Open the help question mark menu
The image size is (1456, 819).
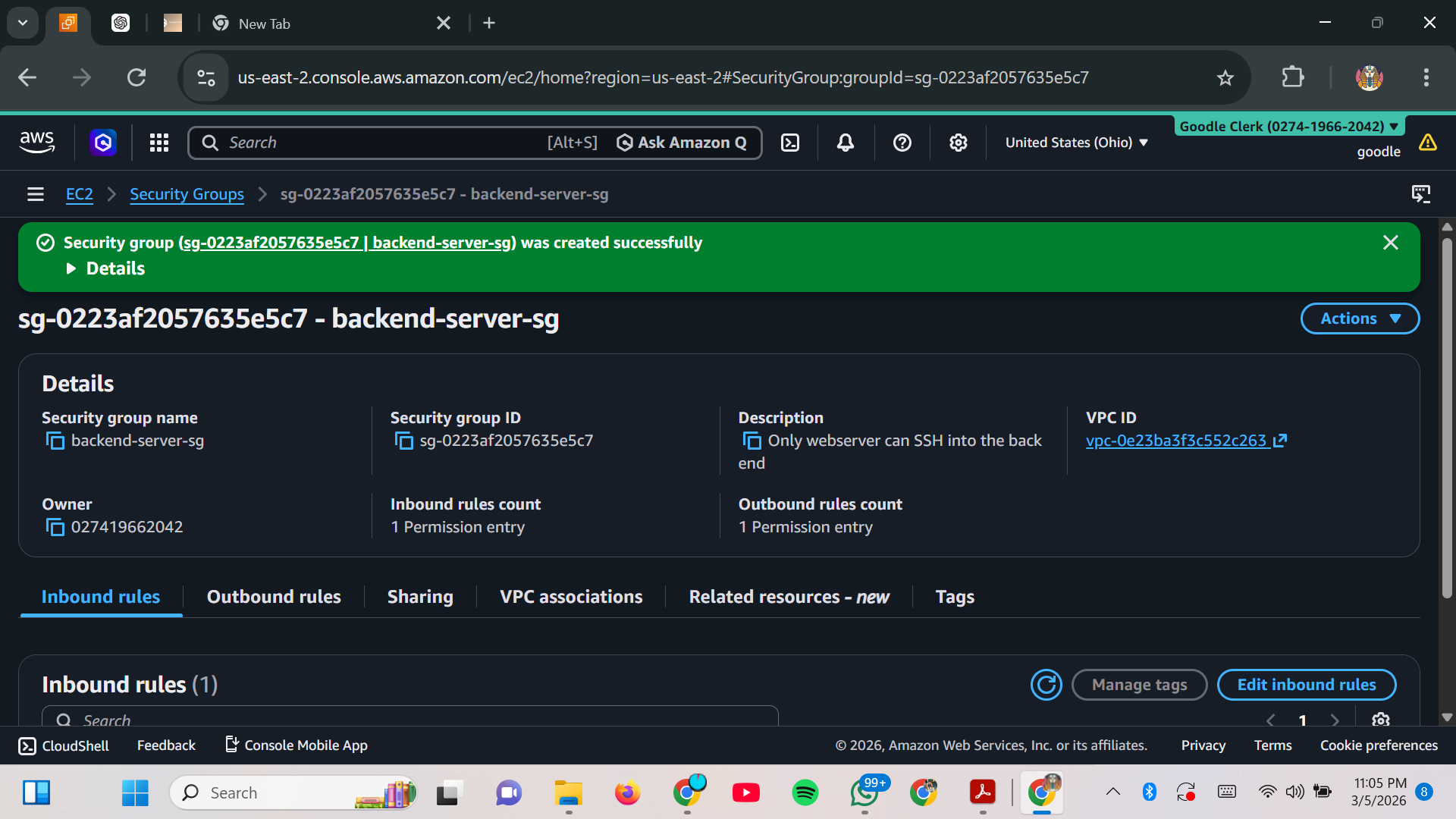pyautogui.click(x=902, y=143)
